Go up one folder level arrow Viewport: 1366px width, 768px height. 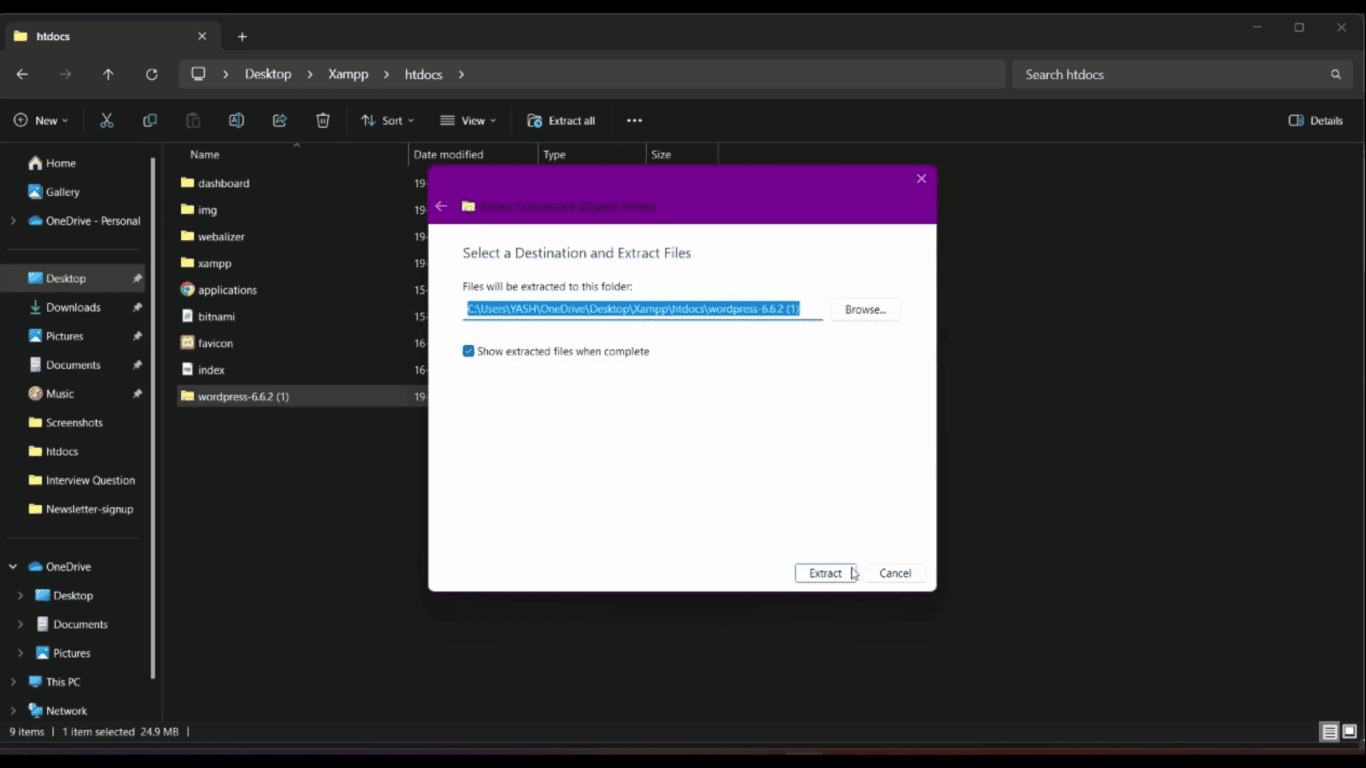click(108, 74)
